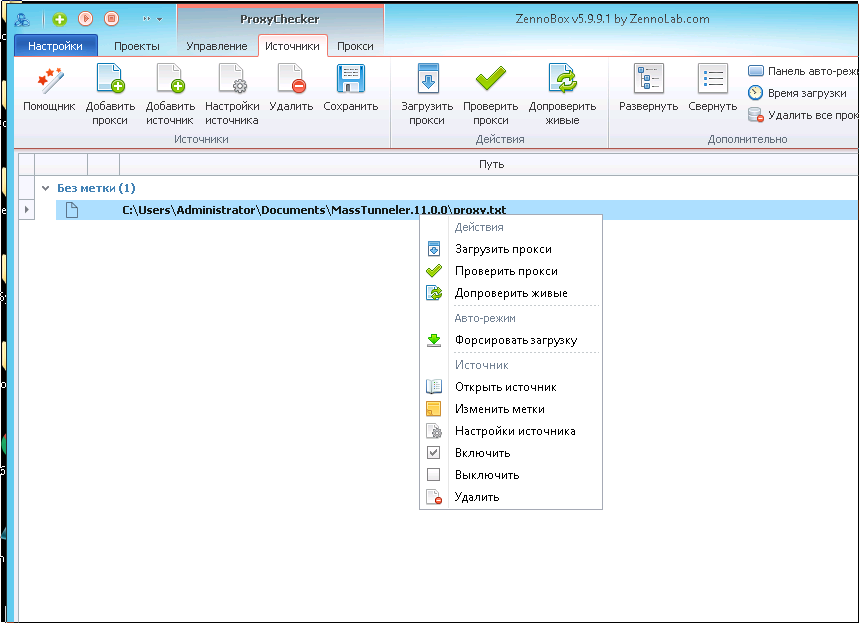
Task: Open Панель авто-режима in ribbon
Action: (803, 71)
